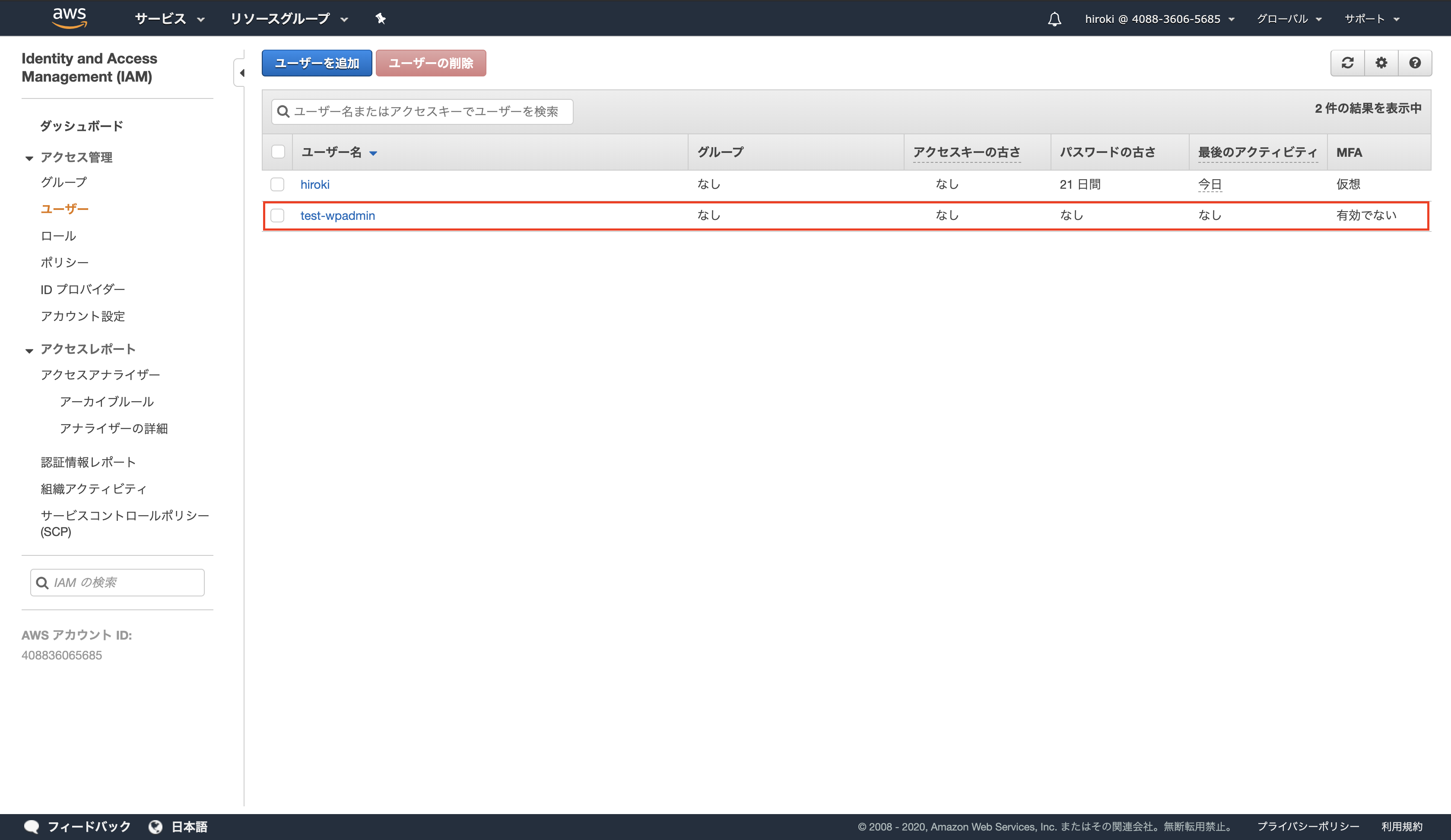Click the globe language icon in footer
This screenshot has width=1451, height=840.
point(156,826)
